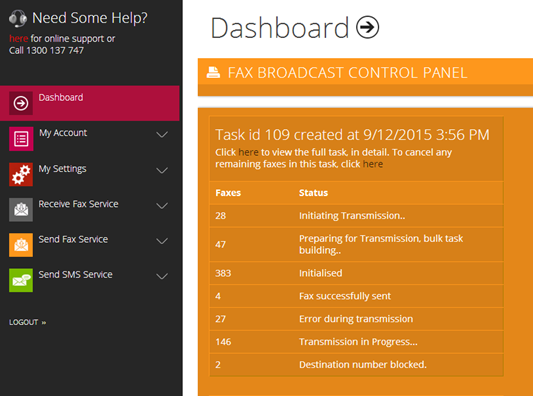Click the fax count '383'
The image size is (533, 396).
(x=223, y=273)
